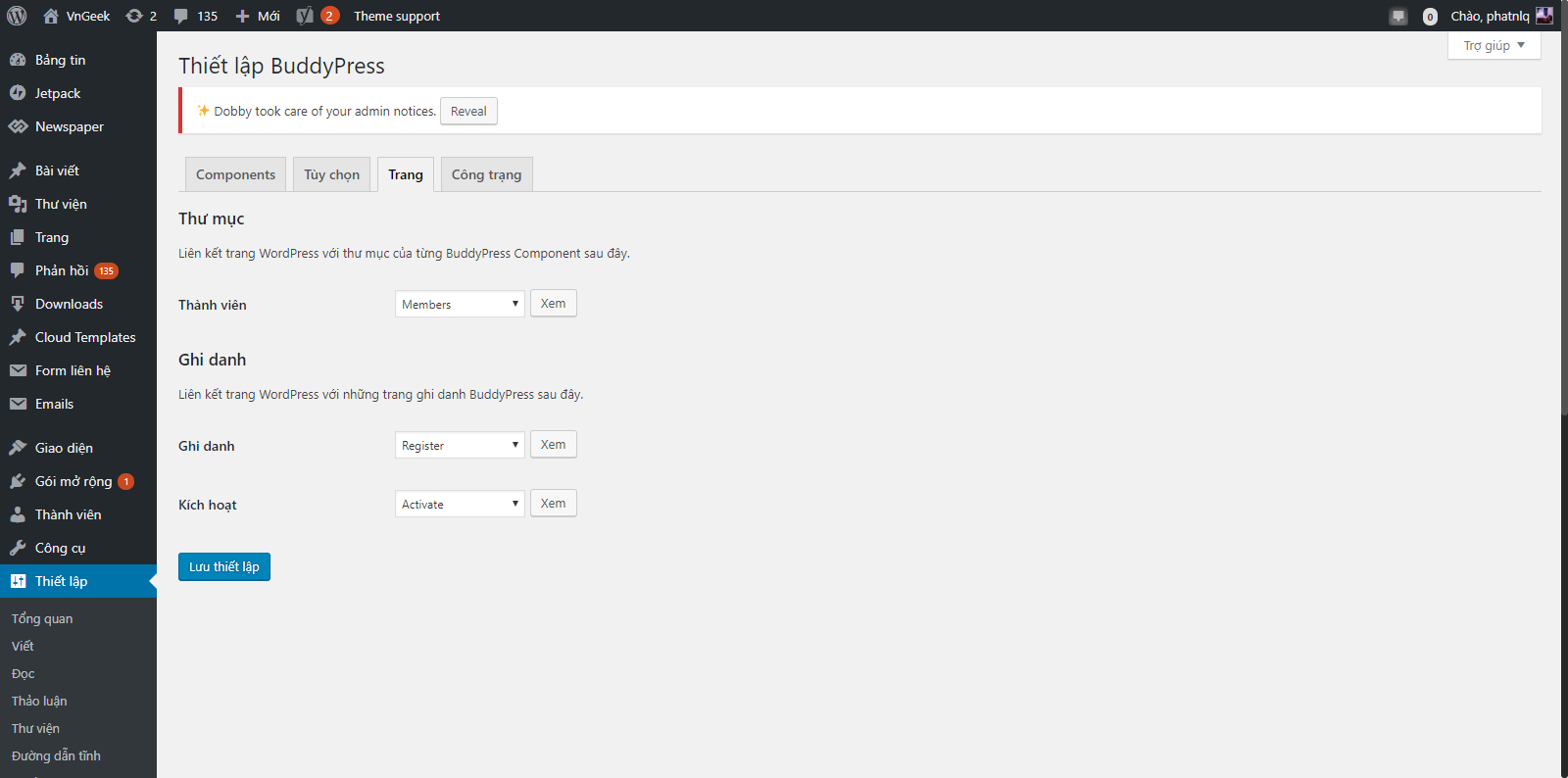The image size is (1568, 778).
Task: Go to Thảo luận settings submenu
Action: pos(39,701)
